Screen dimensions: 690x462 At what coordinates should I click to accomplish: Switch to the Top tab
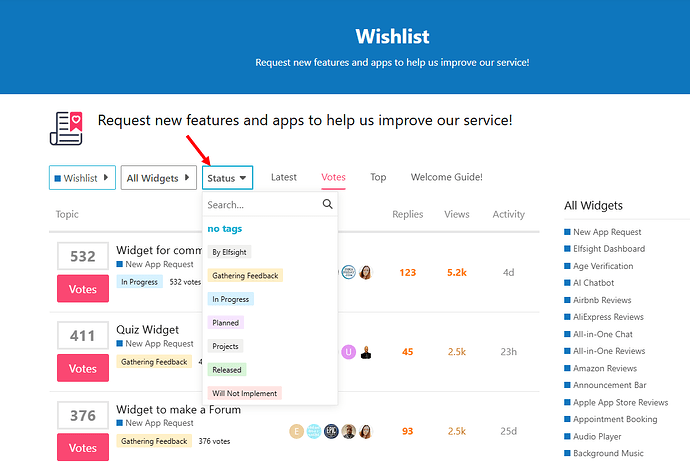pos(378,177)
